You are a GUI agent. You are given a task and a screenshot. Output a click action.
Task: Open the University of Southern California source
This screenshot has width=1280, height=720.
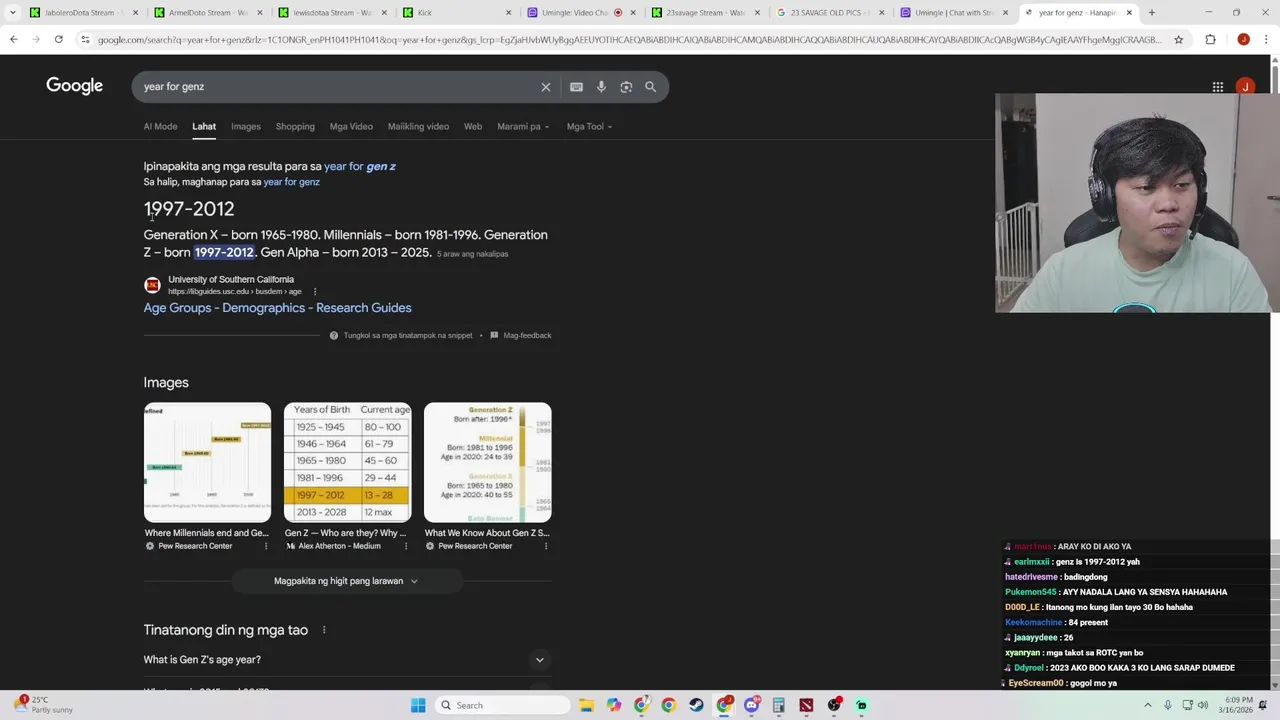pyautogui.click(x=231, y=280)
